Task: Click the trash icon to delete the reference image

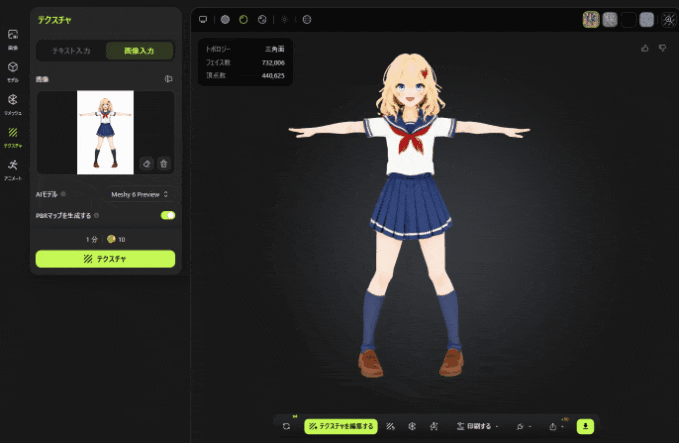Action: pyautogui.click(x=164, y=163)
